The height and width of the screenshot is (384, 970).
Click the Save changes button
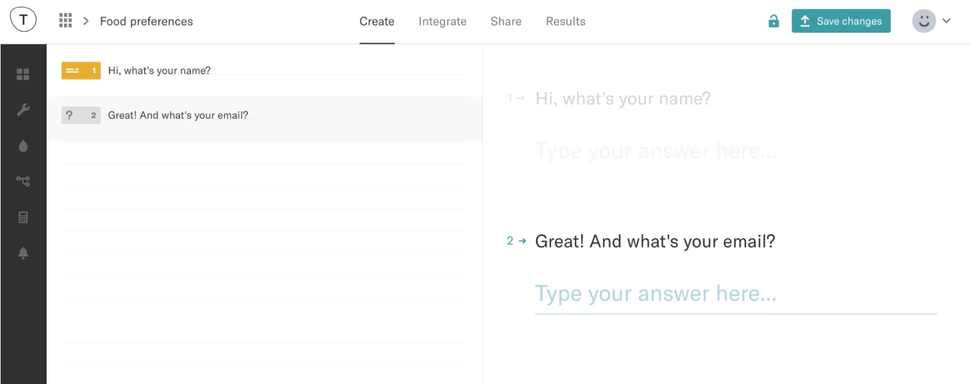pyautogui.click(x=841, y=21)
